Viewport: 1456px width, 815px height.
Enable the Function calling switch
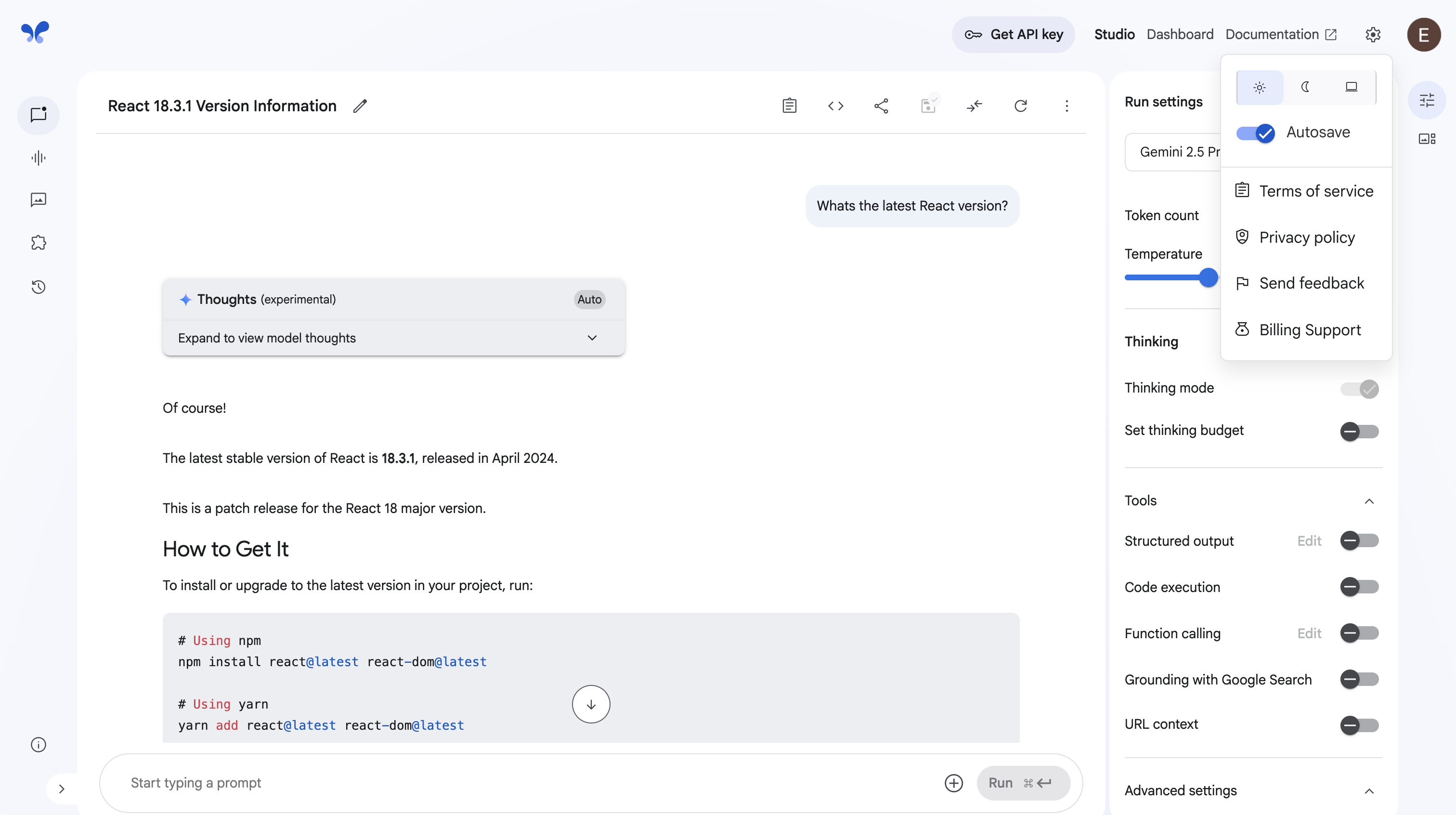pos(1359,633)
